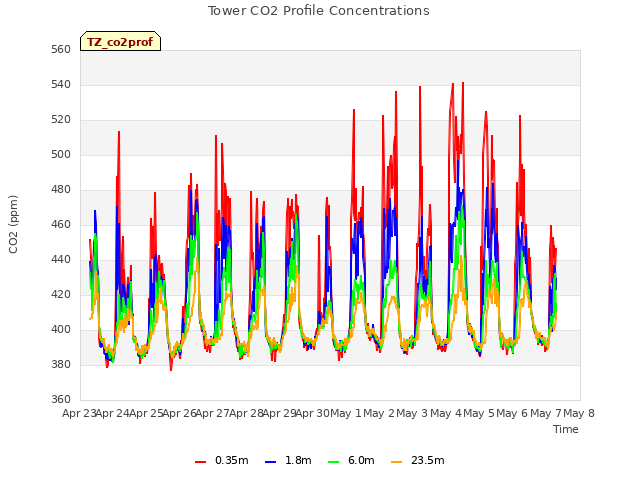Image resolution: width=640 pixels, height=480 pixels.
Task: Click the May 7 x-axis date label
Action: coord(546,413)
